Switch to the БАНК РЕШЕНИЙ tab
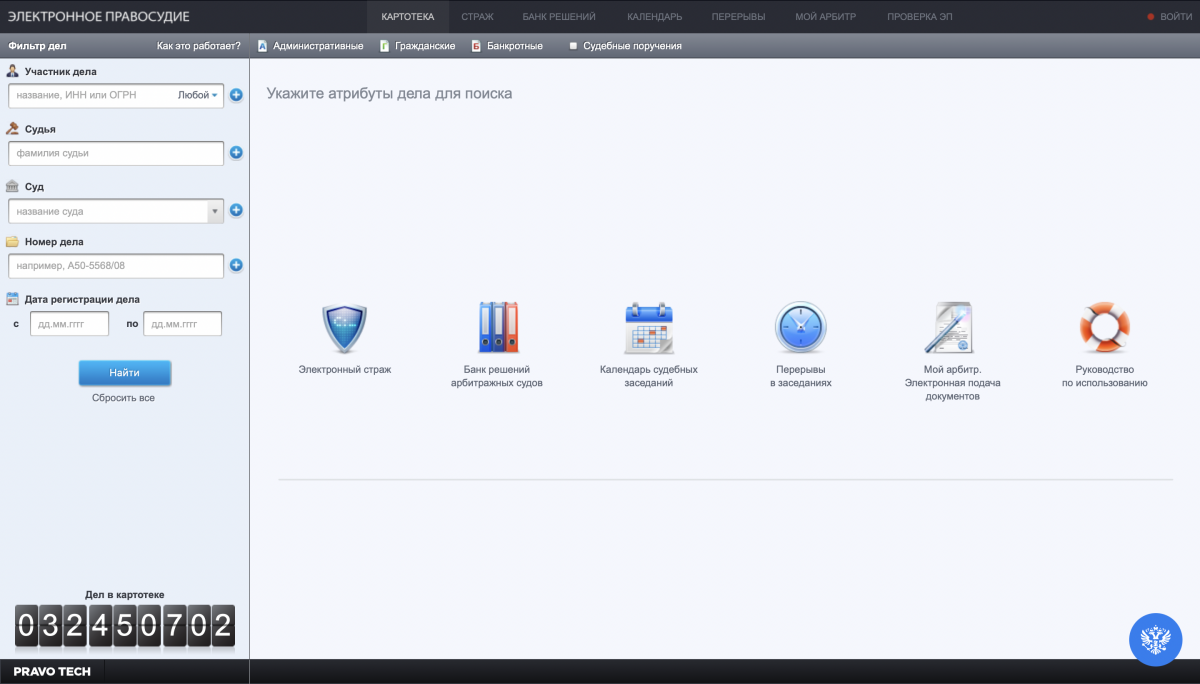 click(x=559, y=17)
